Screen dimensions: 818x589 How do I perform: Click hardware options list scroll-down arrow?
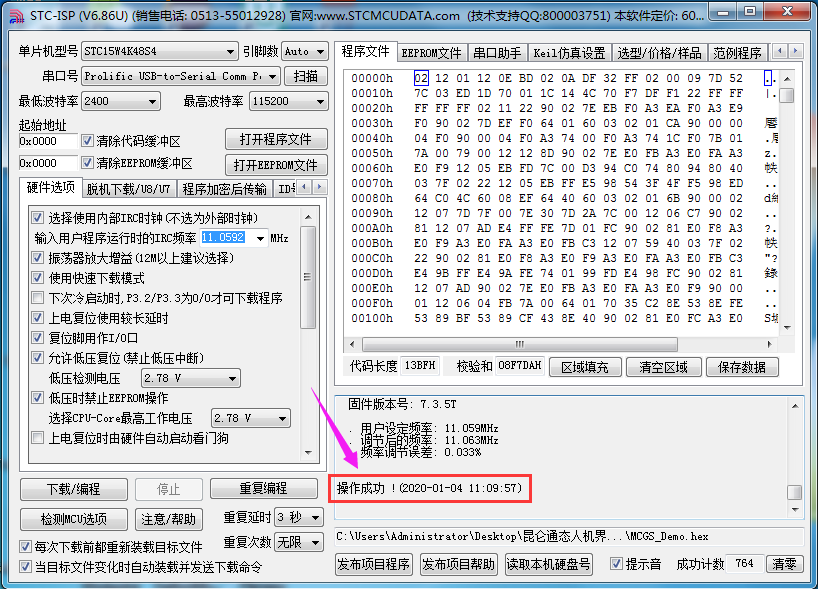point(308,453)
